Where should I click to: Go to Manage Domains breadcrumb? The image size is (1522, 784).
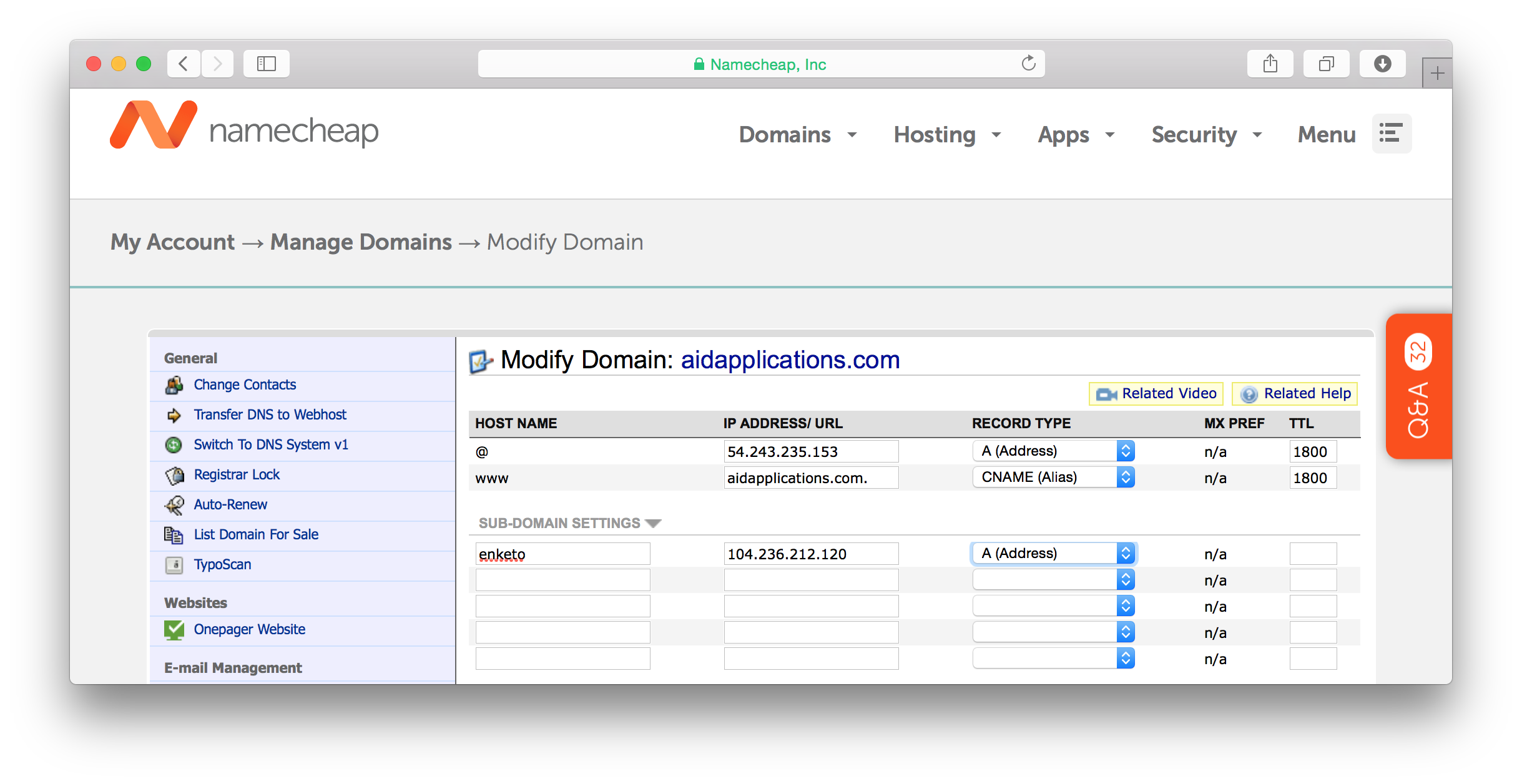(361, 242)
